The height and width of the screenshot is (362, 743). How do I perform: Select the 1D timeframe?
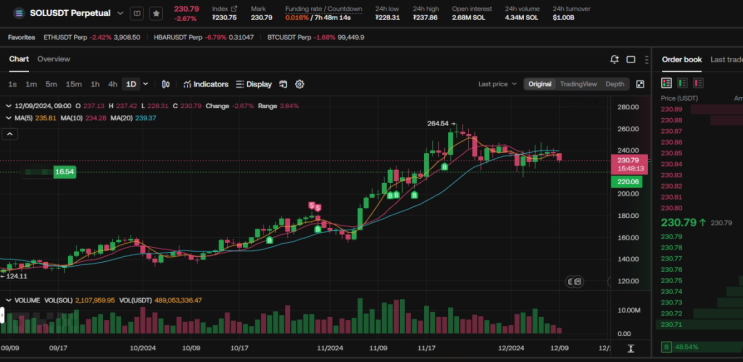tap(131, 84)
